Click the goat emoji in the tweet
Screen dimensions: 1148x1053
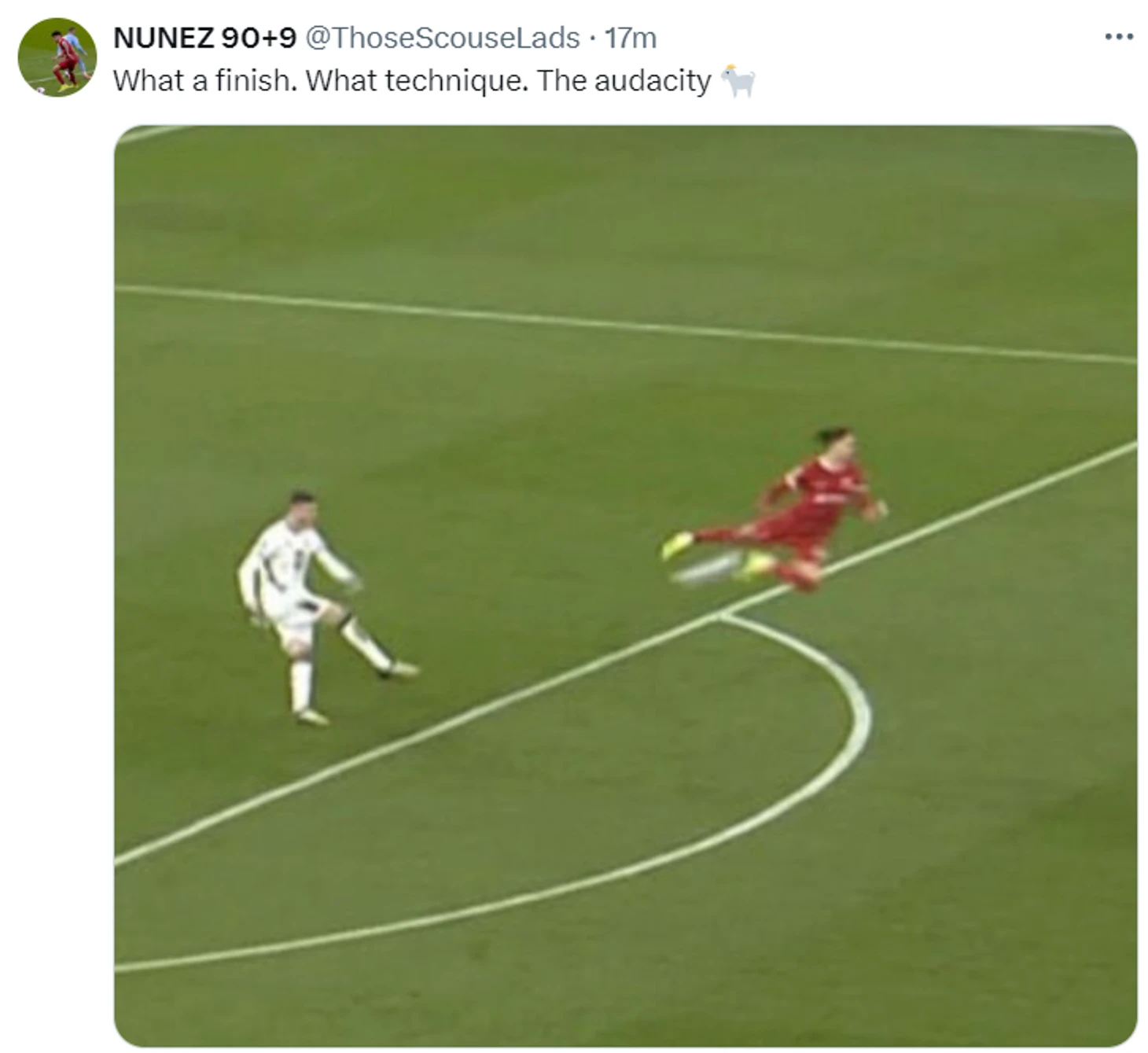pos(738,81)
